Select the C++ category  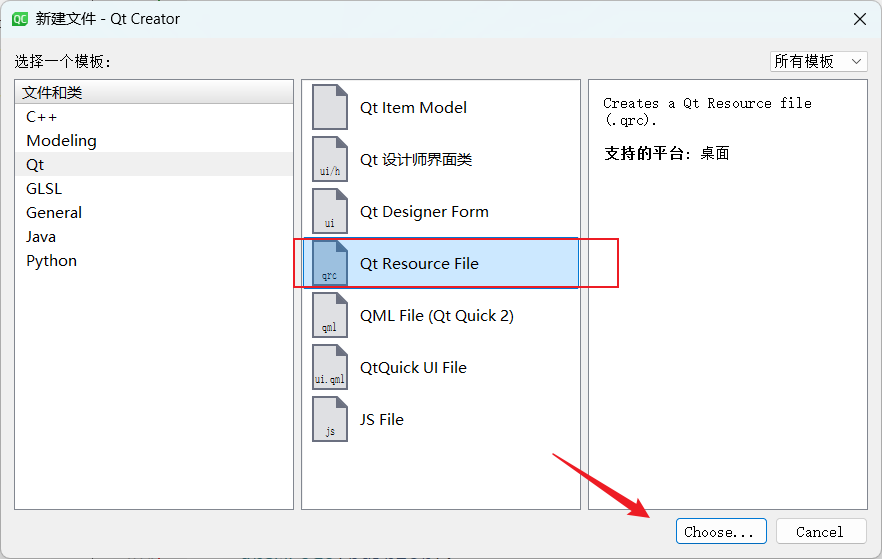[x=154, y=116]
